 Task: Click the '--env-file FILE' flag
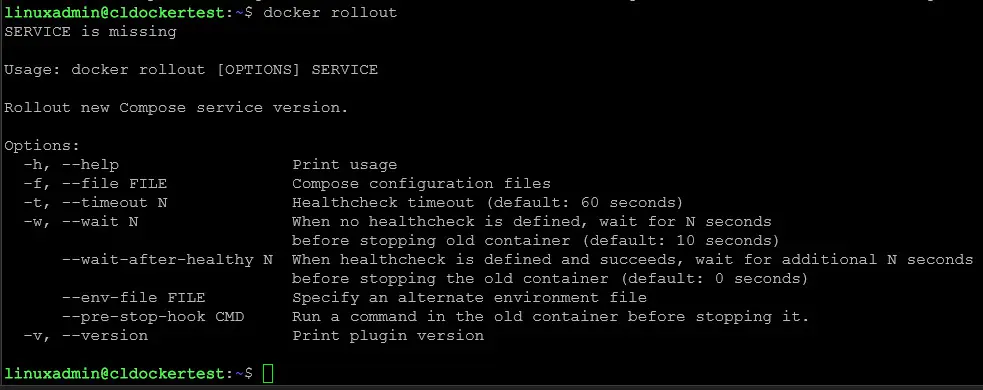[134, 297]
